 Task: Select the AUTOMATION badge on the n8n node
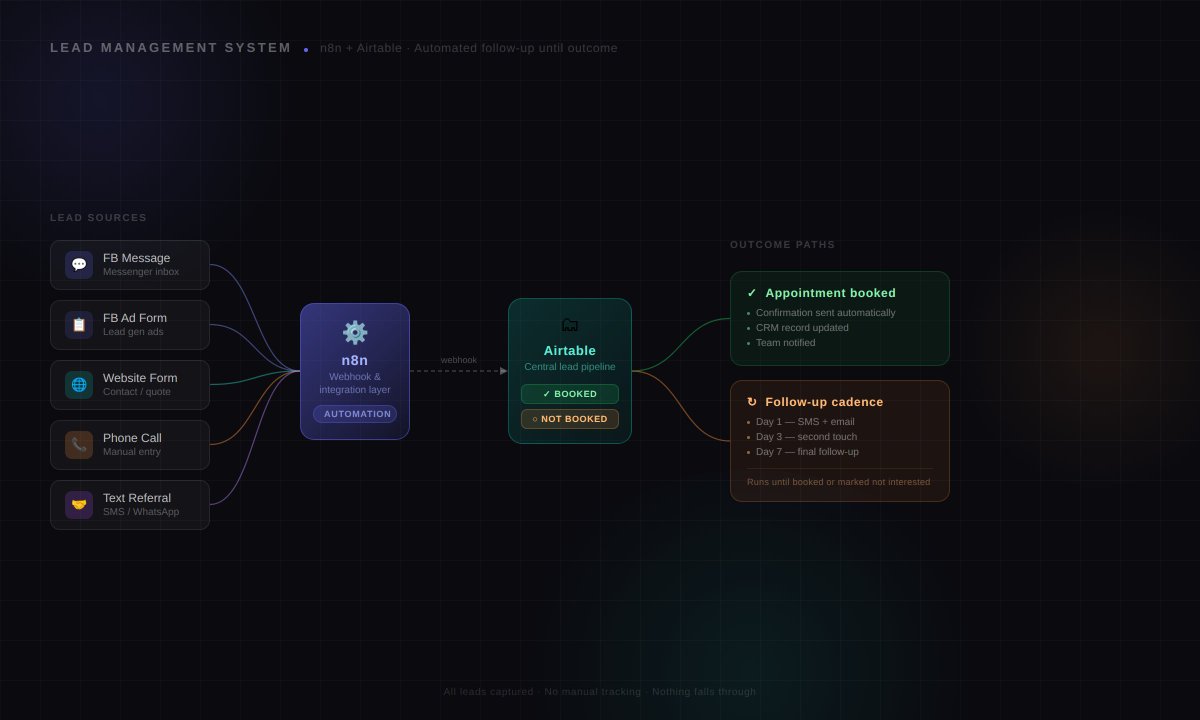pos(355,414)
